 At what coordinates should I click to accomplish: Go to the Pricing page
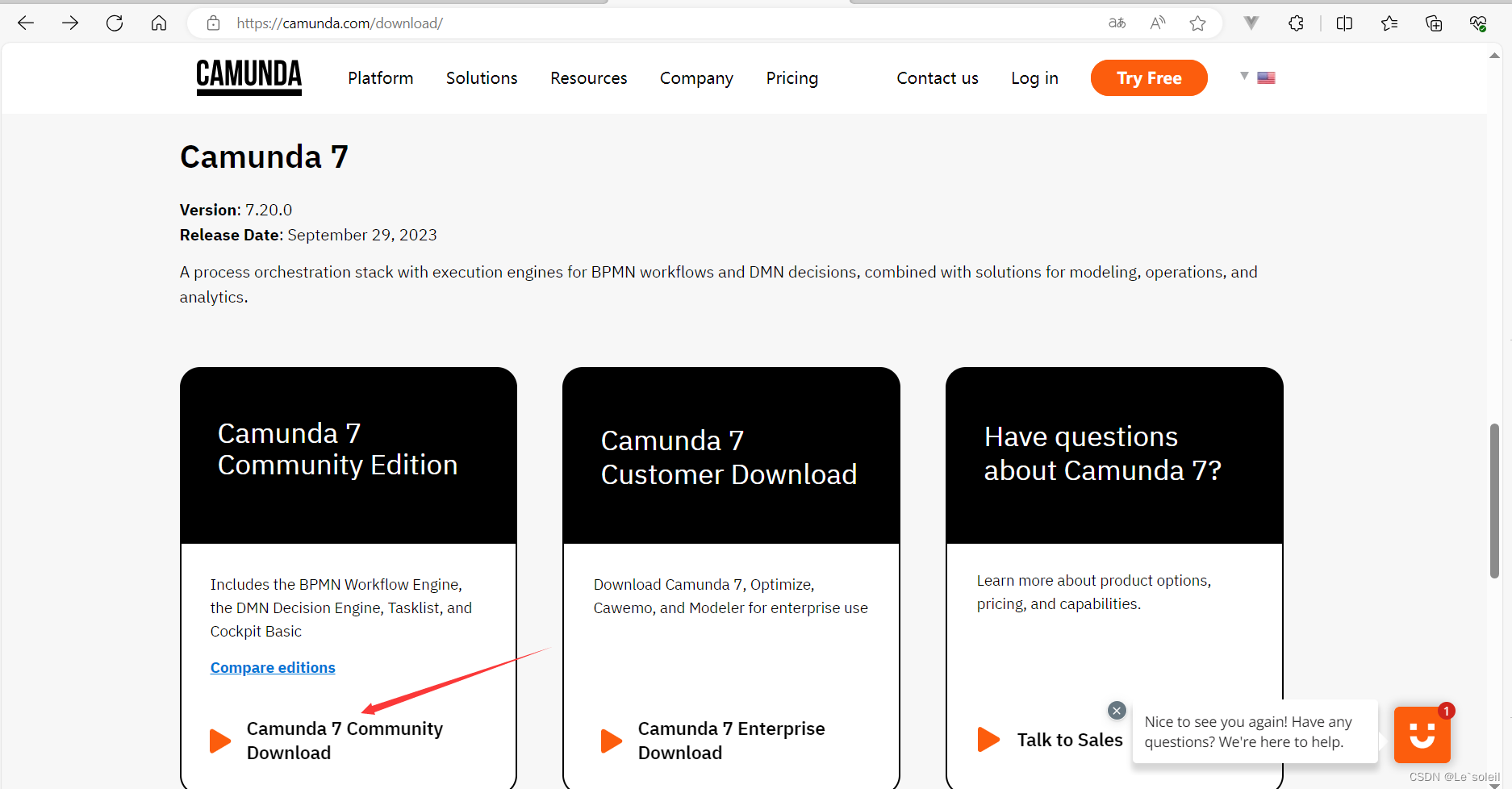tap(792, 78)
